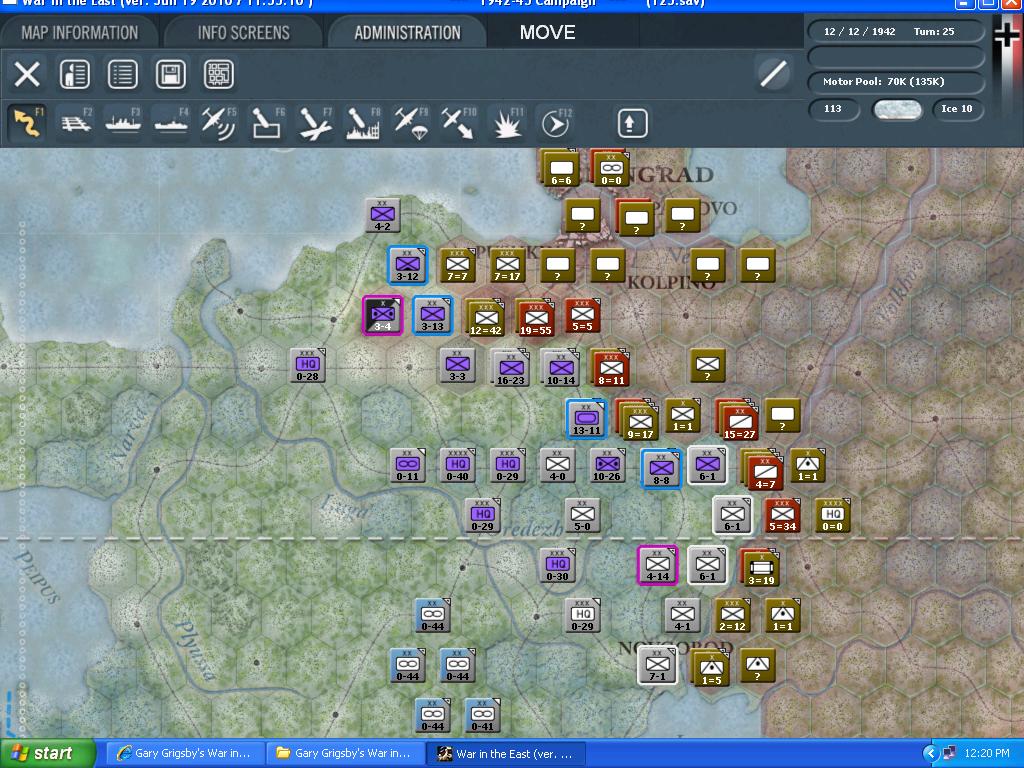This screenshot has height=768, width=1024.
Task: Select the Soviet unit counter labeled 7=17
Action: coord(507,265)
